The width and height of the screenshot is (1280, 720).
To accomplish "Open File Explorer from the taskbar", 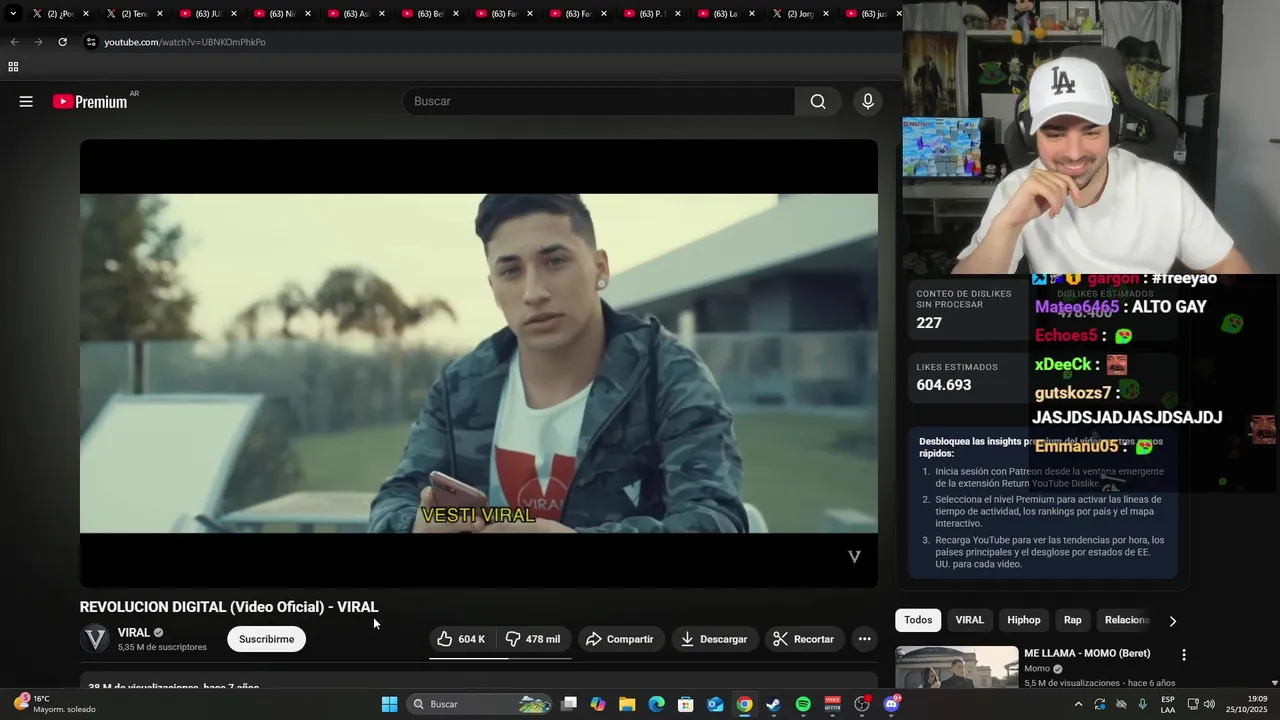I will pyautogui.click(x=627, y=704).
